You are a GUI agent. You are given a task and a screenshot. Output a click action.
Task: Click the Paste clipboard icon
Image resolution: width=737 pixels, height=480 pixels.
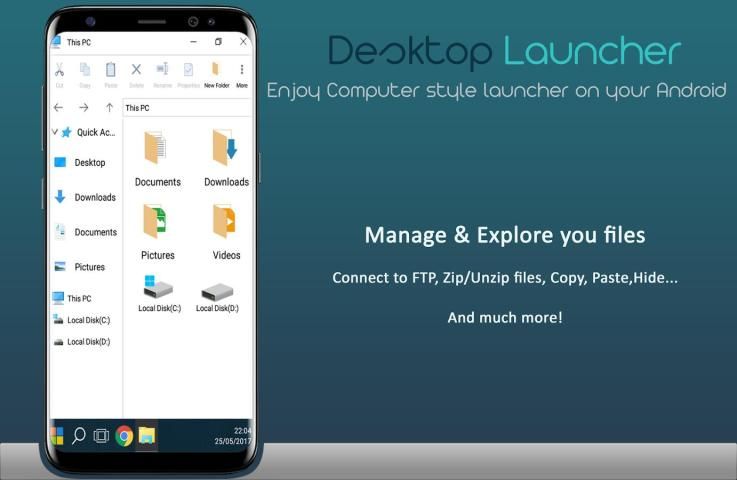[x=110, y=72]
